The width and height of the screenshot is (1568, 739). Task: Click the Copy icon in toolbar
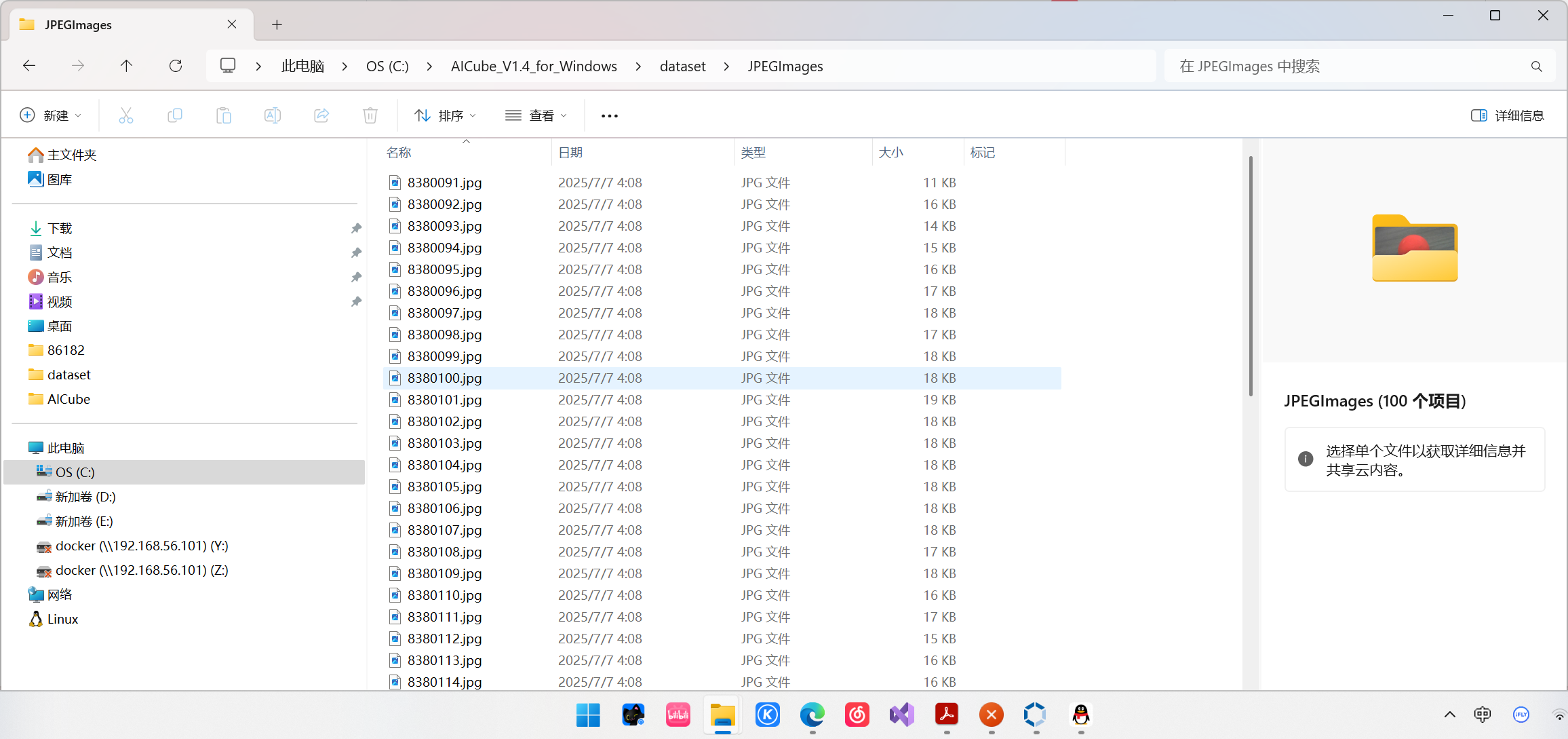175,115
